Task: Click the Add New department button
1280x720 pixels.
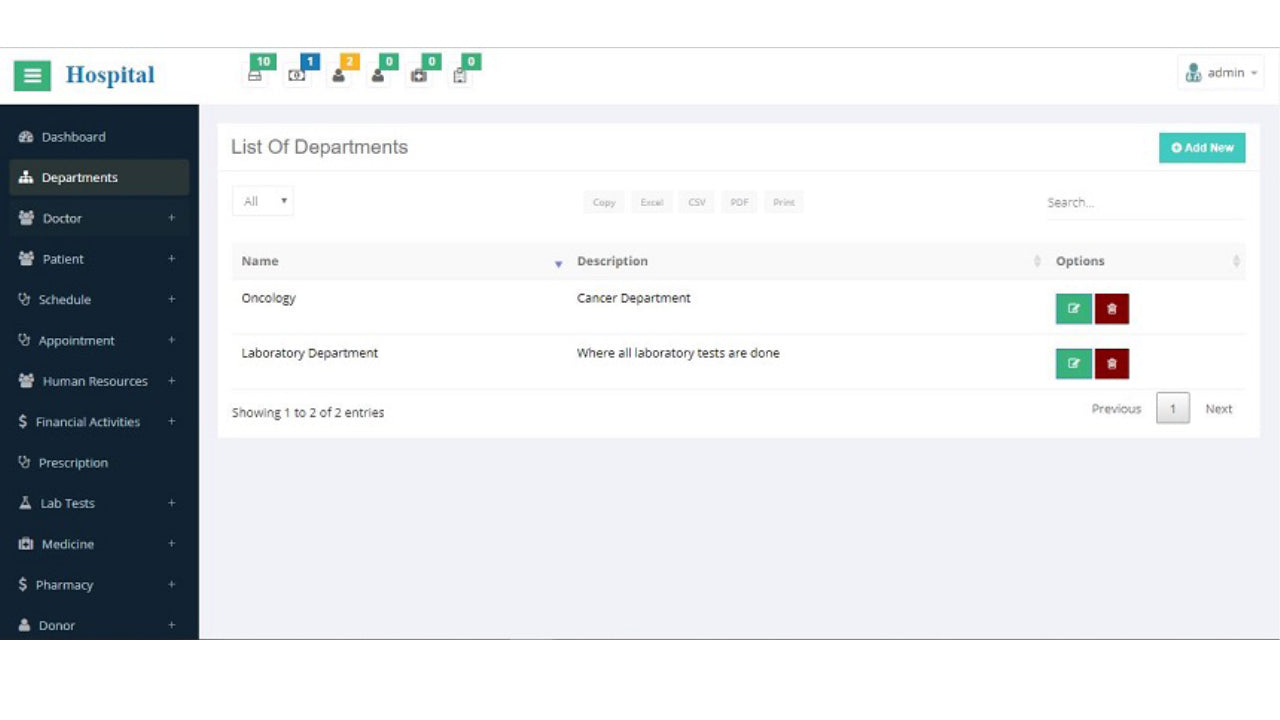Action: 1202,148
